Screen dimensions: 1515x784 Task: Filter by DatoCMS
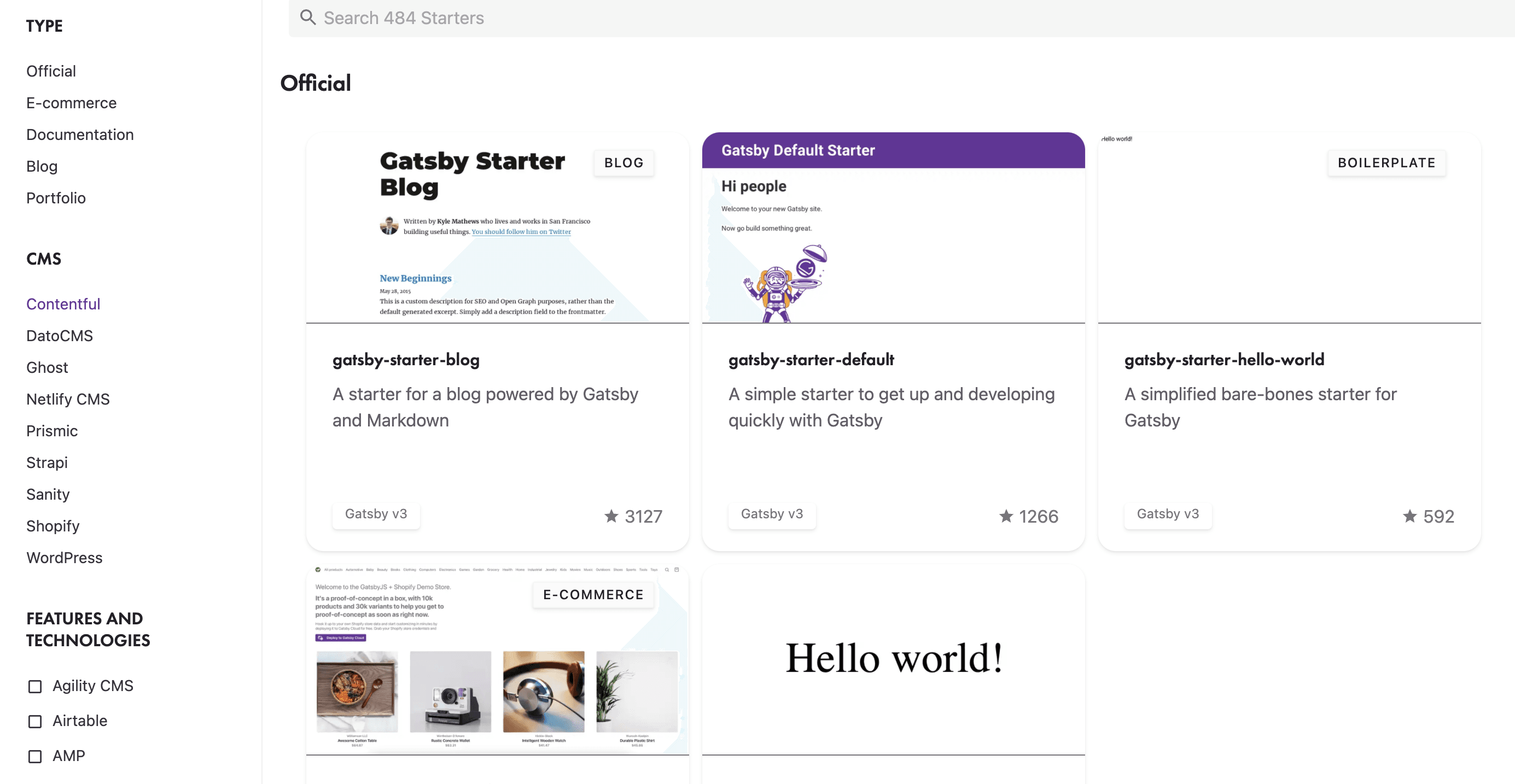(x=60, y=336)
